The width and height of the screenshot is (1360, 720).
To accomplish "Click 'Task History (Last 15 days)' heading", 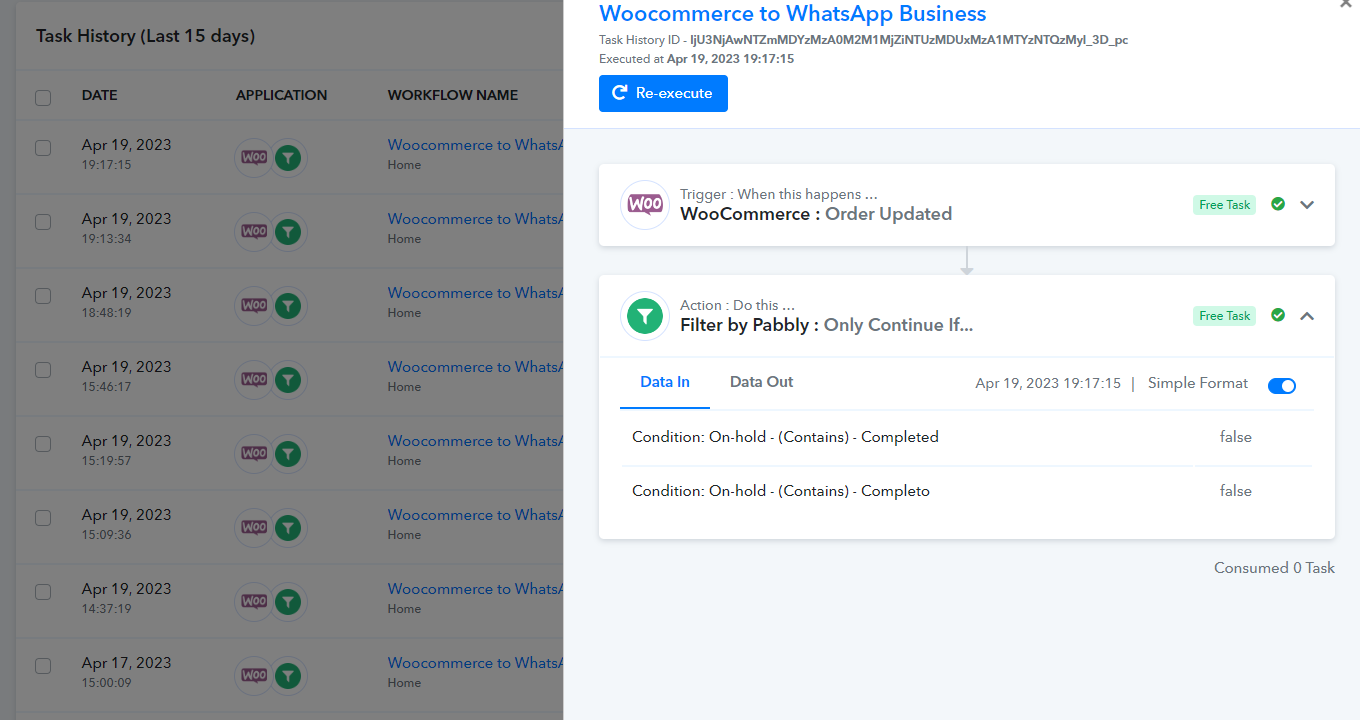I will pos(146,36).
